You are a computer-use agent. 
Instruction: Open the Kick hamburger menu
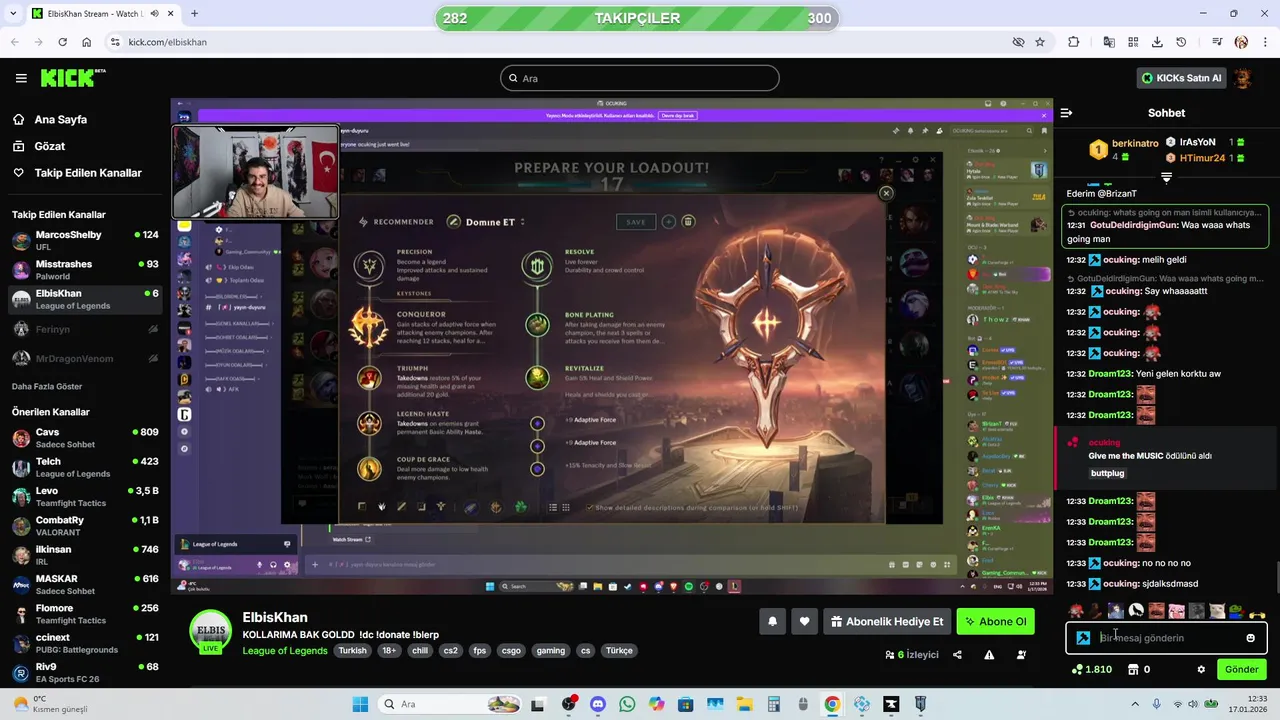(x=21, y=78)
